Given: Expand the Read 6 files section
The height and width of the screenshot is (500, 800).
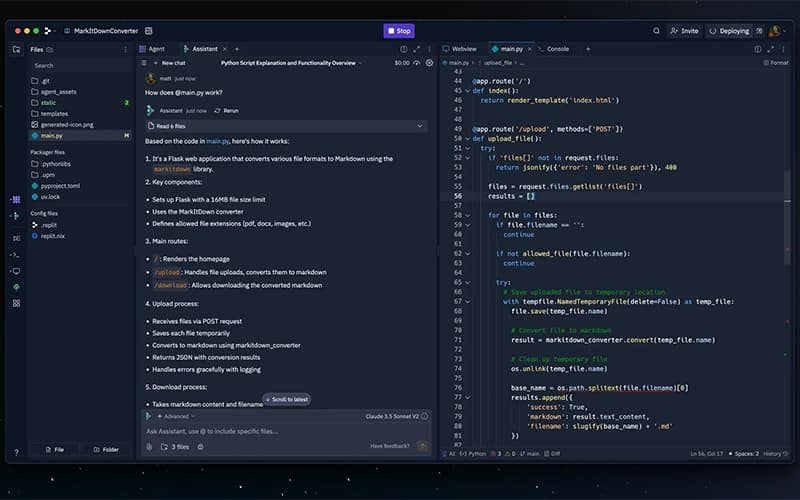Looking at the screenshot, I should (x=286, y=126).
